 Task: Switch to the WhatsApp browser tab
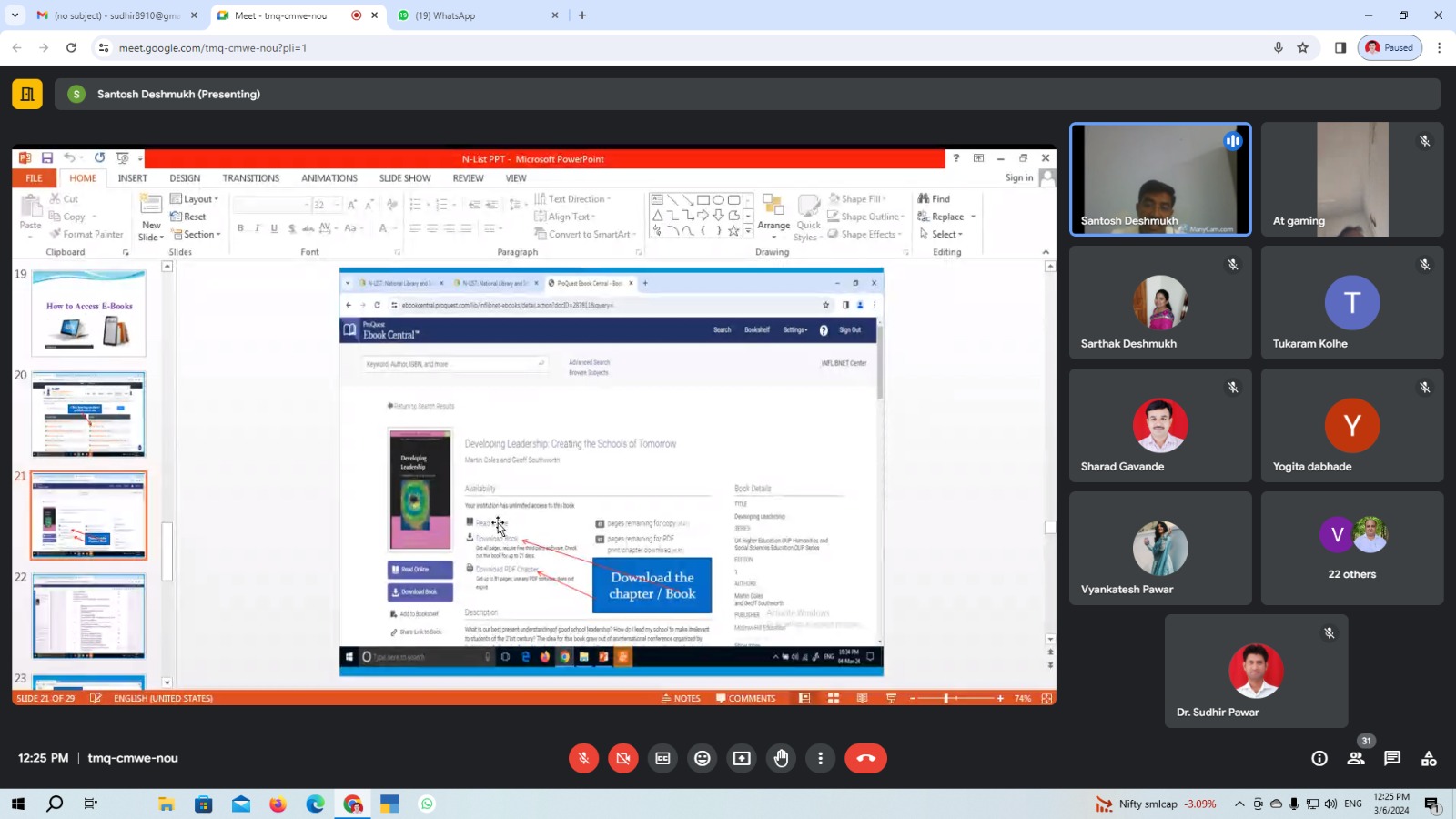(x=473, y=15)
